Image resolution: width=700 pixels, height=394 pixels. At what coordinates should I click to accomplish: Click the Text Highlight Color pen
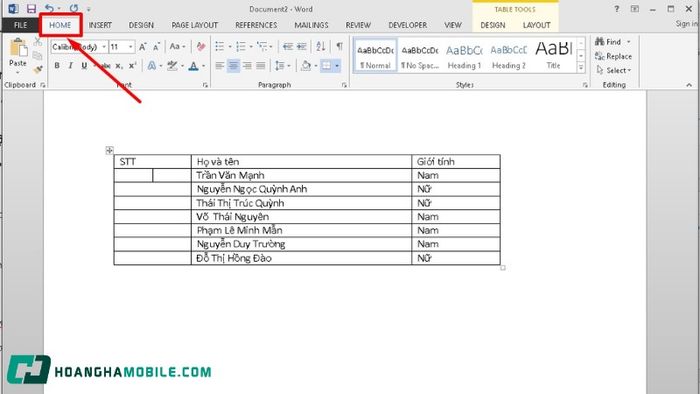pyautogui.click(x=172, y=66)
